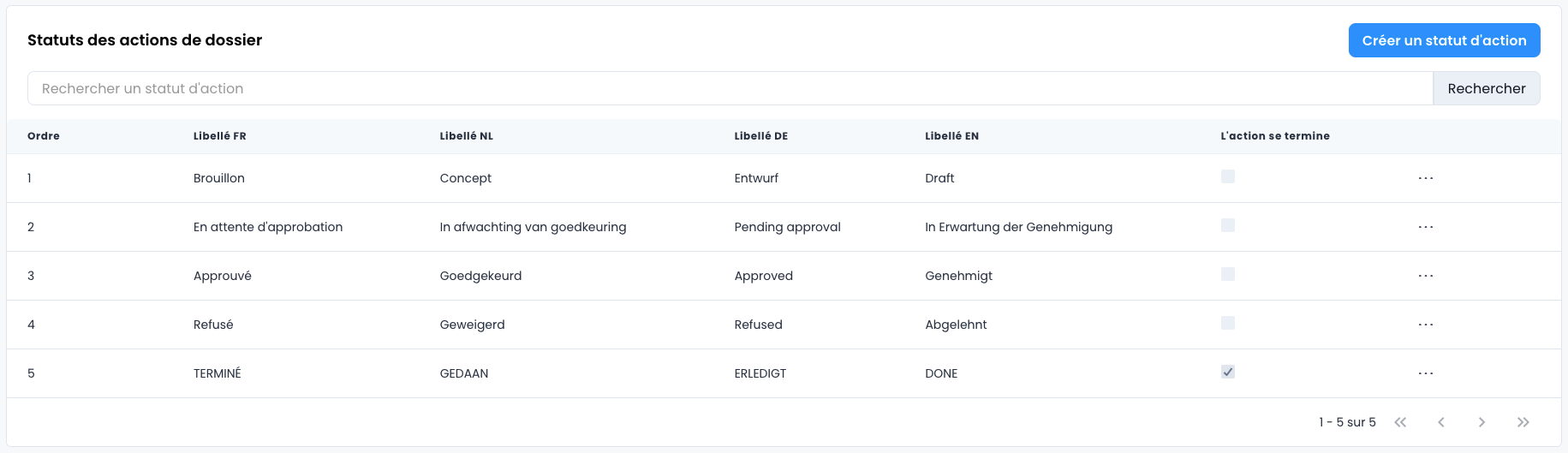Open the more options menu for Approuvé
The image size is (1568, 453).
click(1425, 276)
